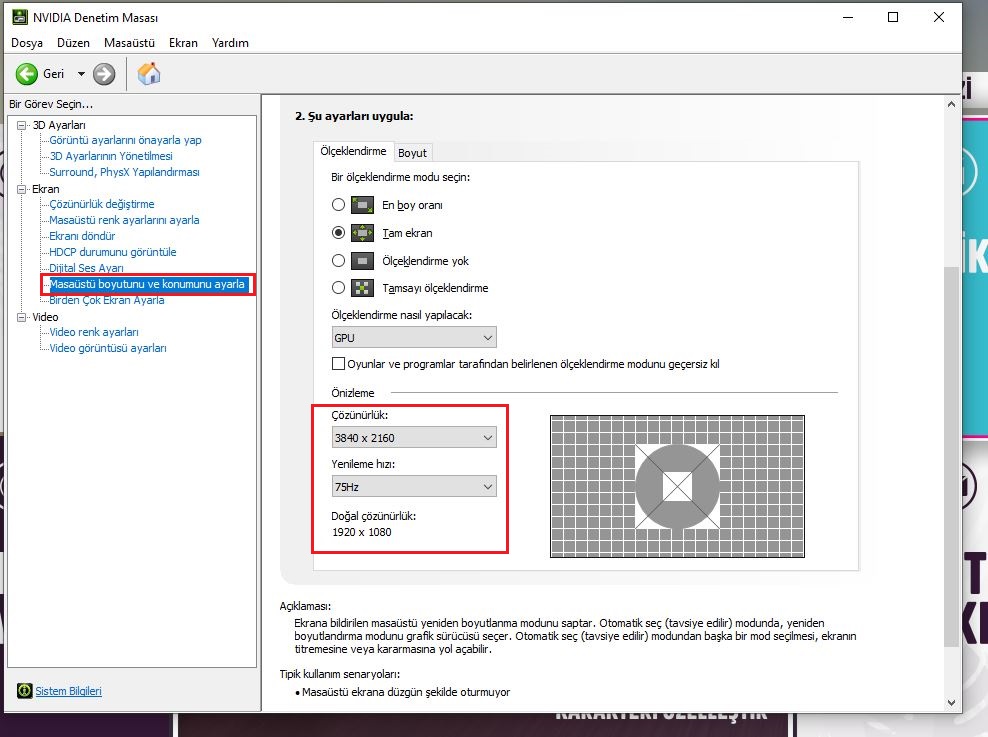Image resolution: width=988 pixels, height=737 pixels.
Task: Click the Tam ekran mode icon
Action: [362, 232]
